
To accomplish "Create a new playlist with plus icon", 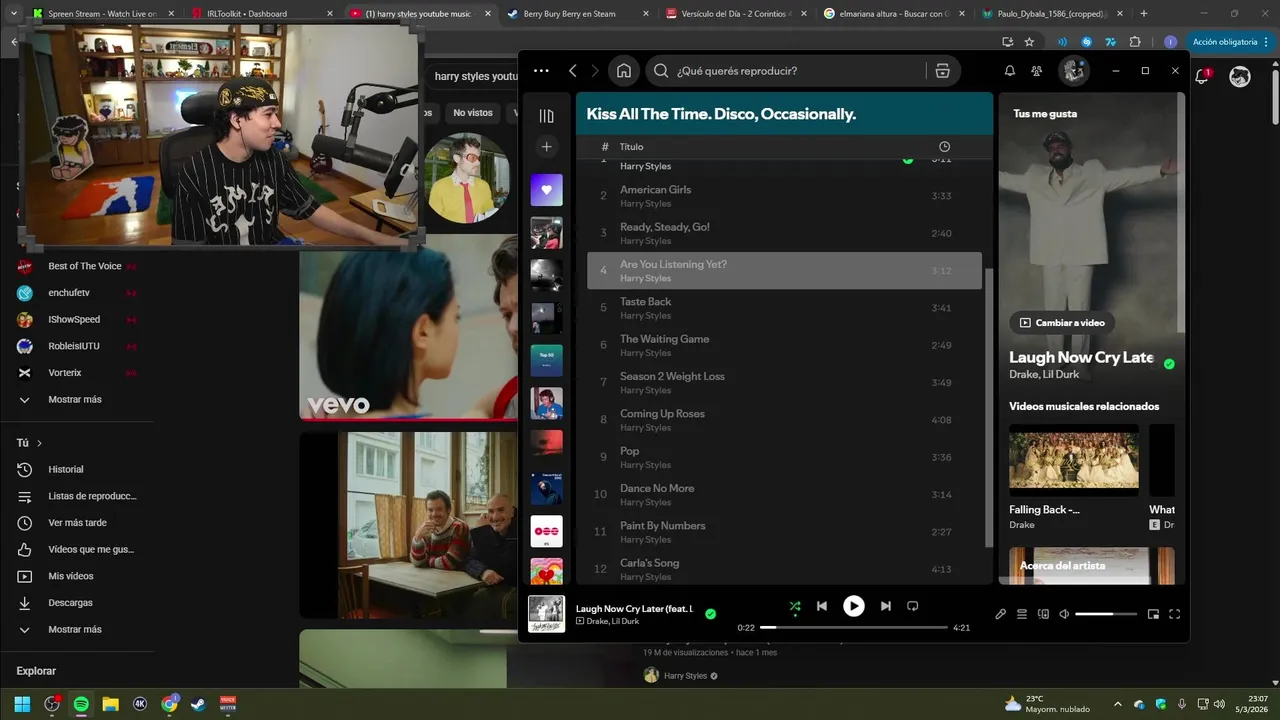I will pyautogui.click(x=546, y=147).
